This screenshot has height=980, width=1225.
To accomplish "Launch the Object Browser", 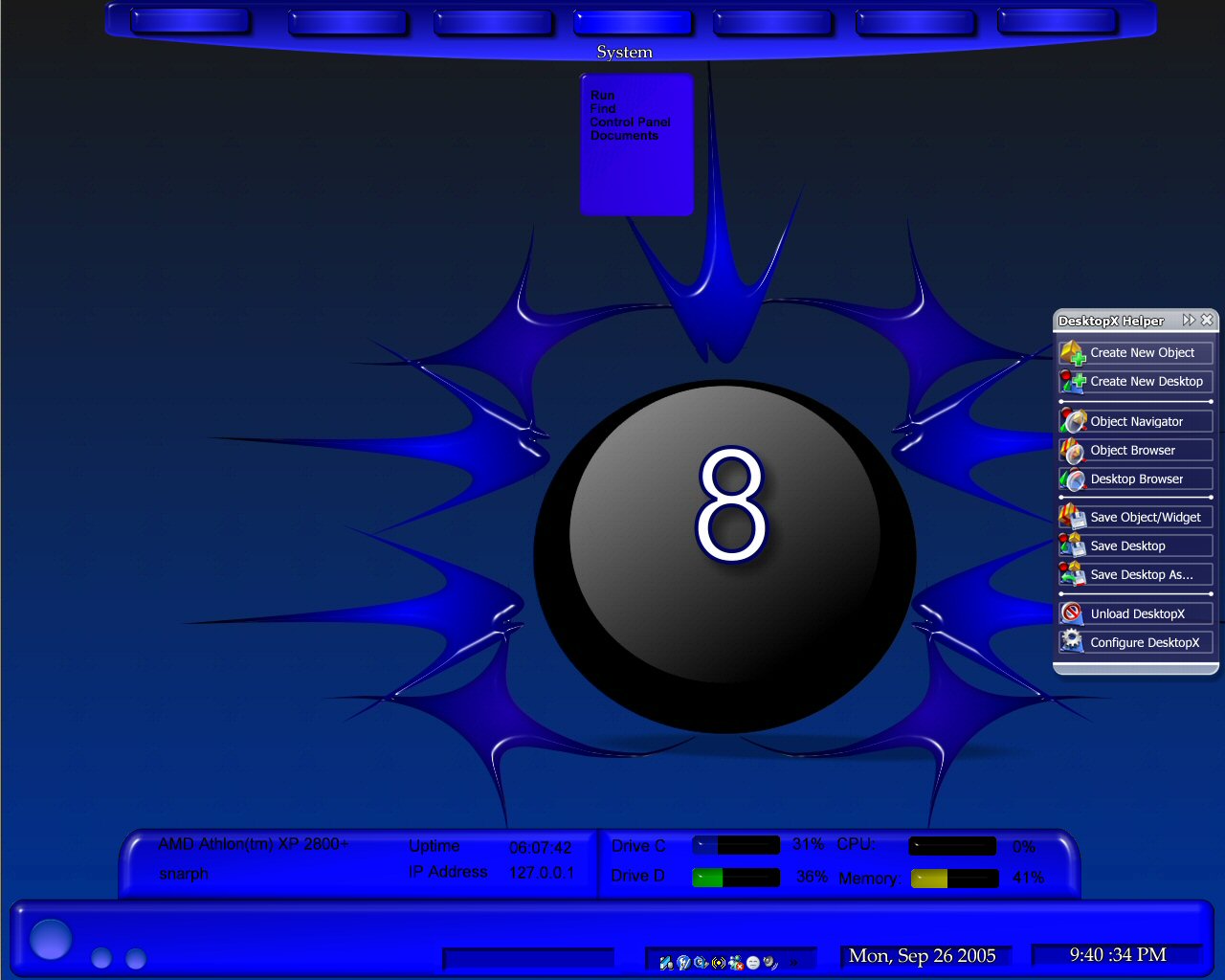I will (x=1074, y=450).
